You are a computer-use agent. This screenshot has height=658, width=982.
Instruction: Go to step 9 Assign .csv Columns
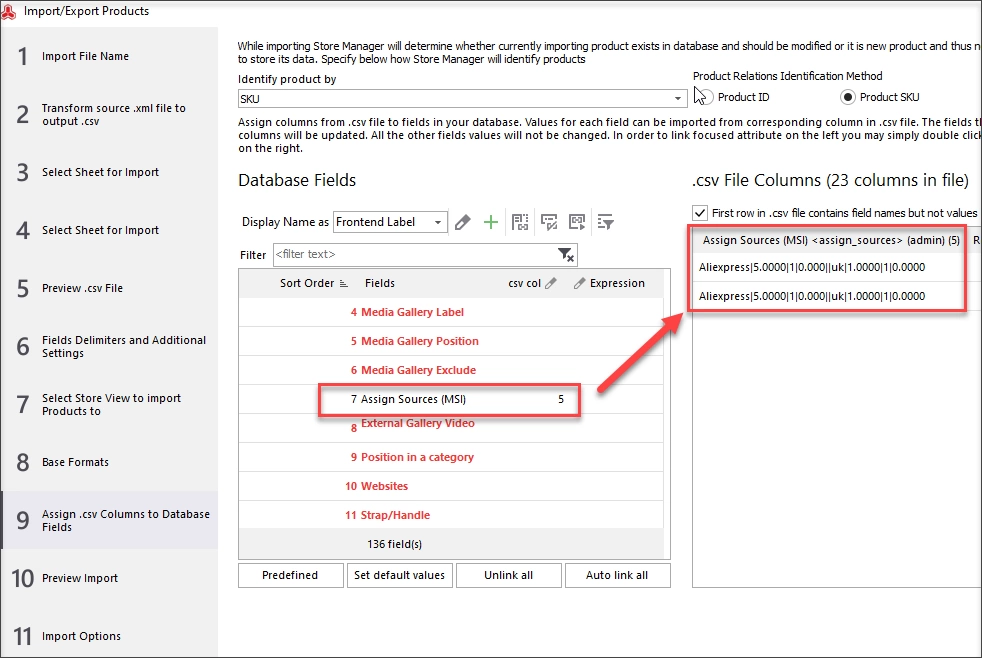pyautogui.click(x=110, y=520)
